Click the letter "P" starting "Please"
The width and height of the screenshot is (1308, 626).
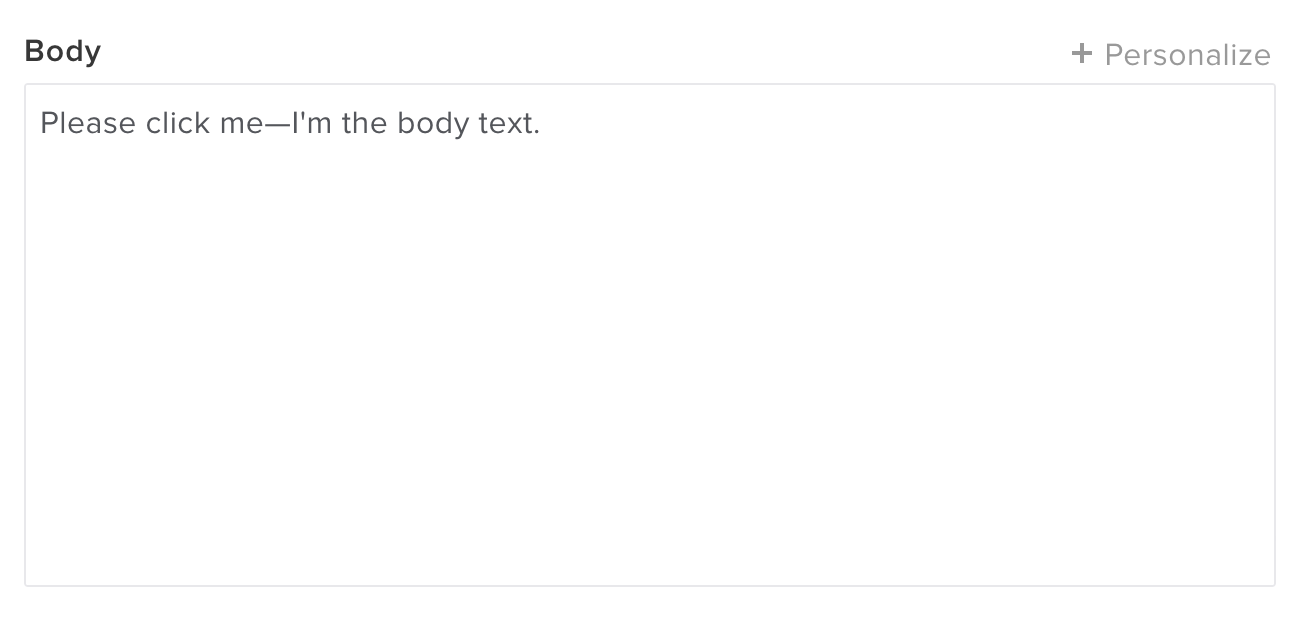[x=48, y=124]
